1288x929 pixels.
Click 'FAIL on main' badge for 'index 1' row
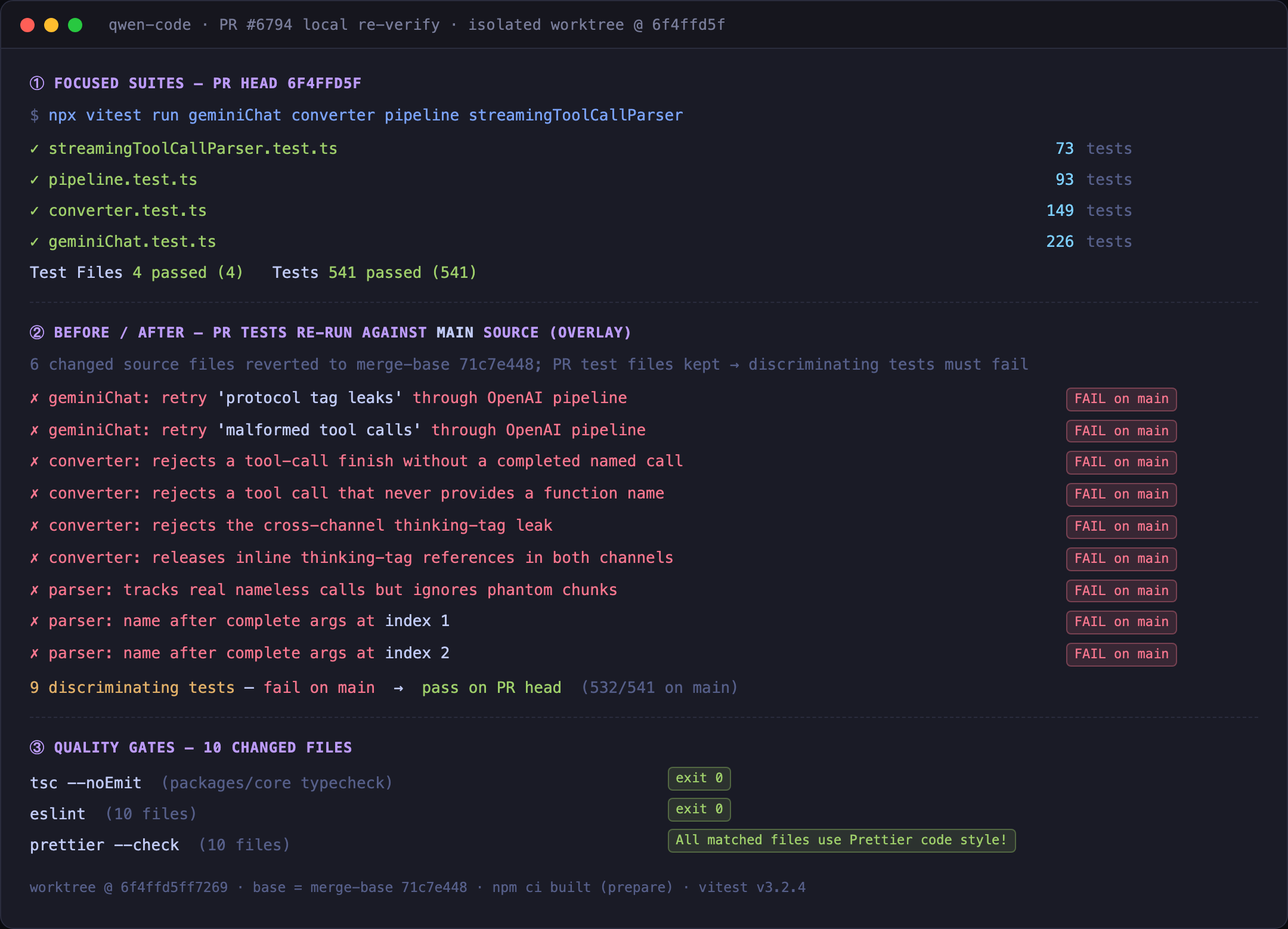[x=1121, y=622]
